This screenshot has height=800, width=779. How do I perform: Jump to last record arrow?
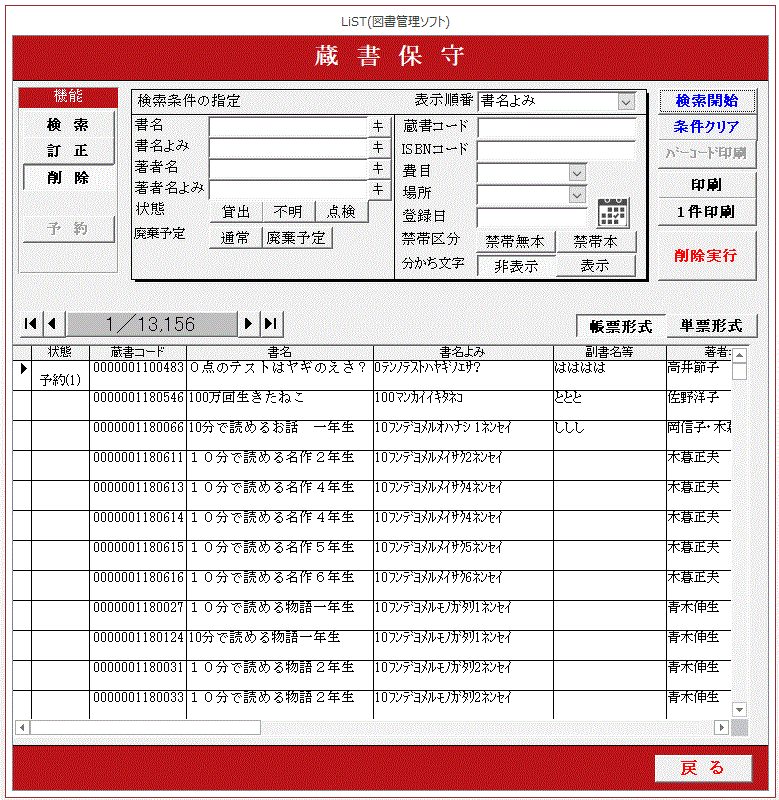coord(271,323)
